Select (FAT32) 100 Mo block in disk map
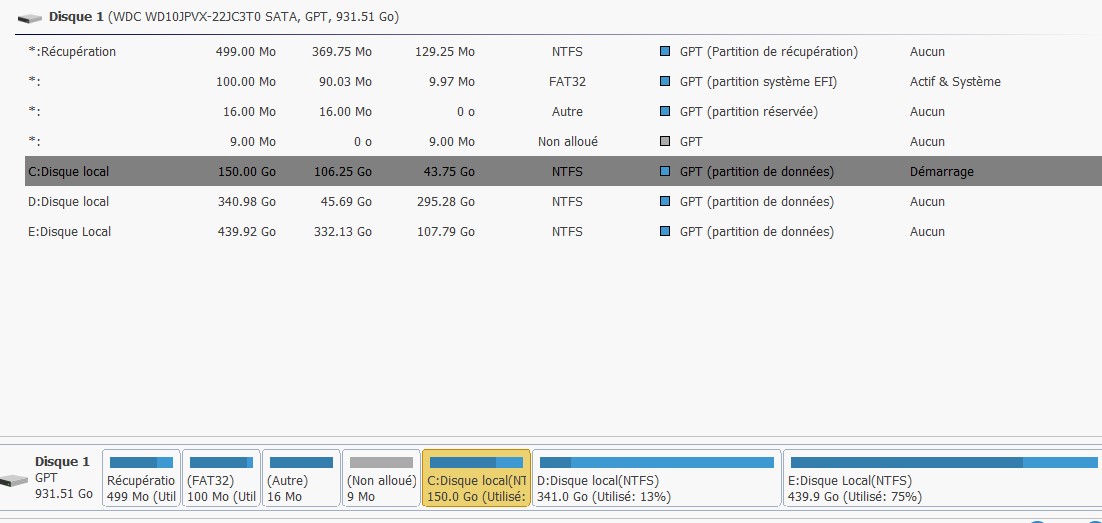 click(x=221, y=478)
